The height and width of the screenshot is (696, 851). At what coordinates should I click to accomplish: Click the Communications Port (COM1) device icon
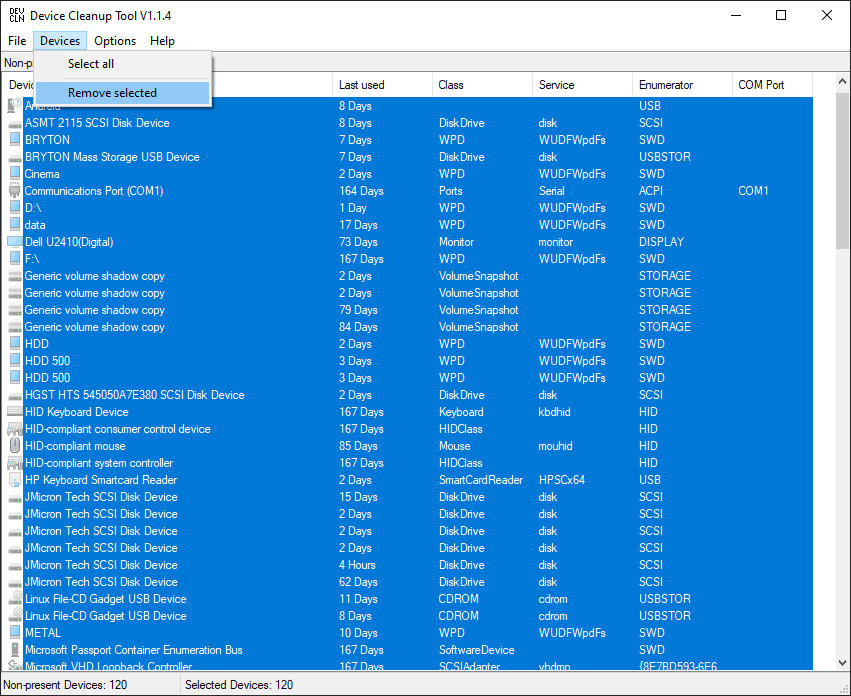click(15, 191)
